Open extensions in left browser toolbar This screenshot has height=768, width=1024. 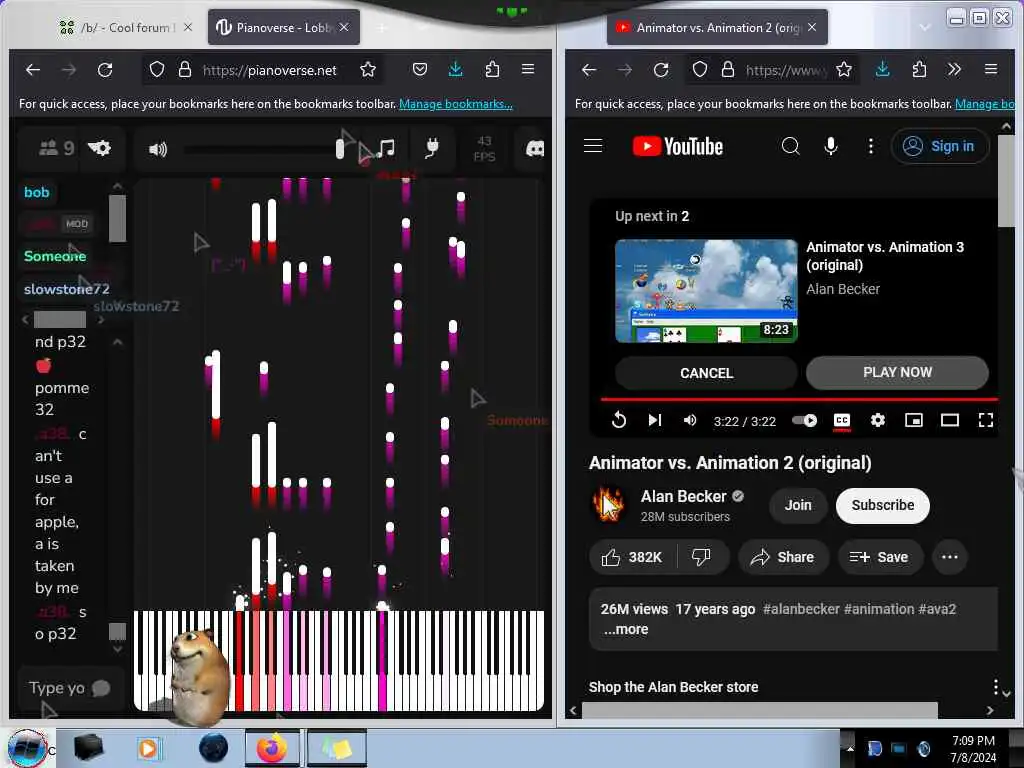tap(492, 69)
